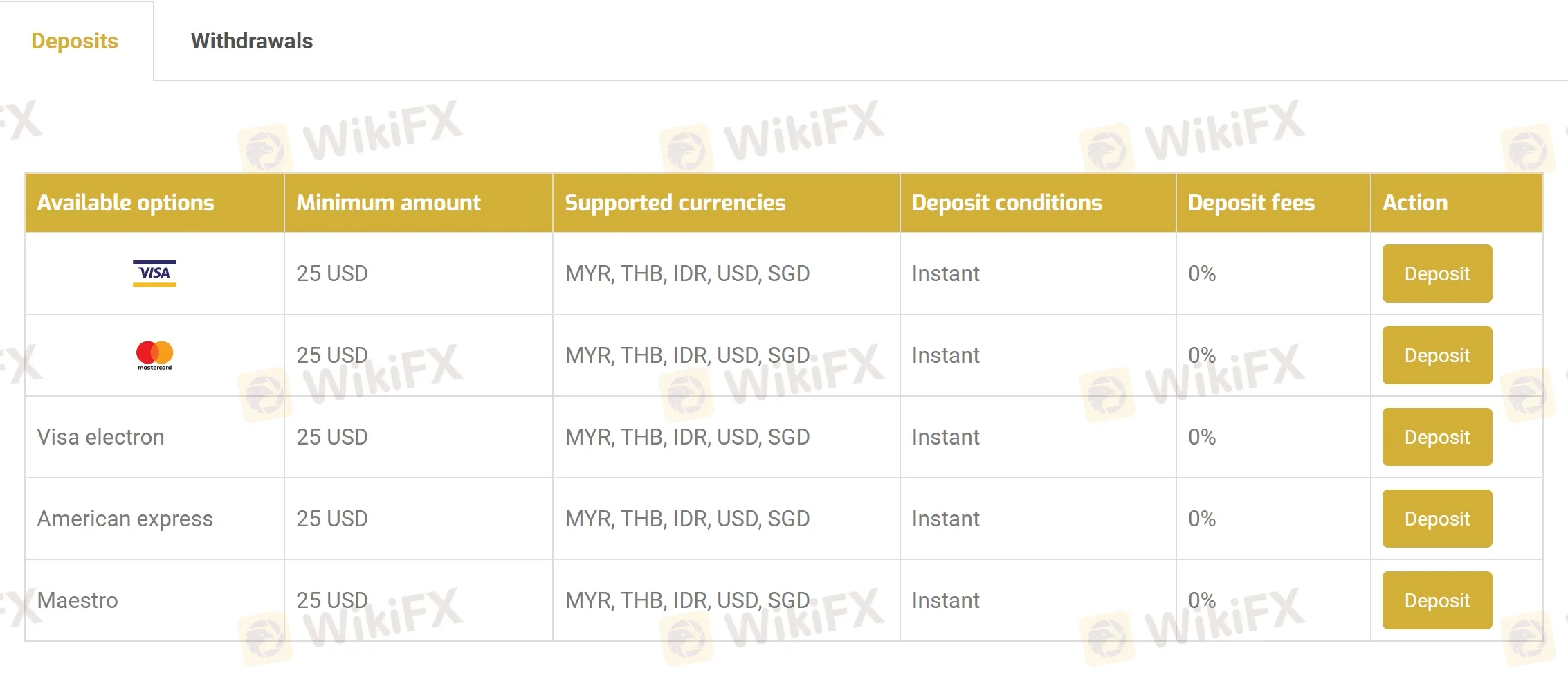Click currencies list in the Maestro row
Viewport: 1568px width, 691px height.
coord(687,600)
